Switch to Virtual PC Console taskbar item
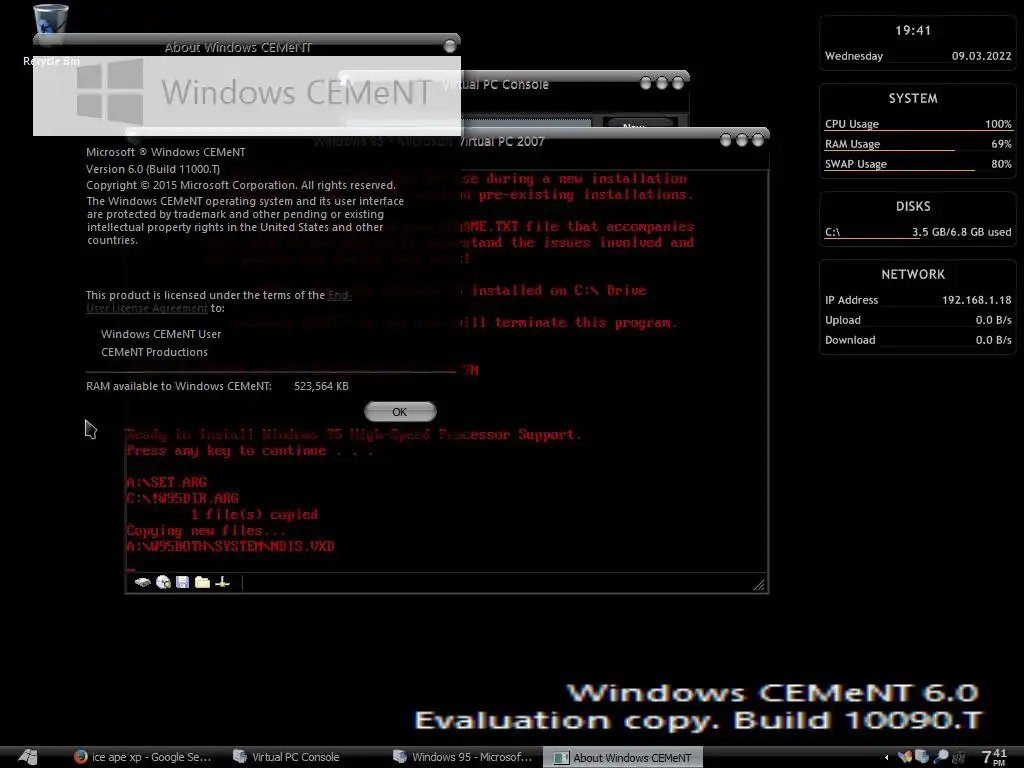 click(287, 757)
